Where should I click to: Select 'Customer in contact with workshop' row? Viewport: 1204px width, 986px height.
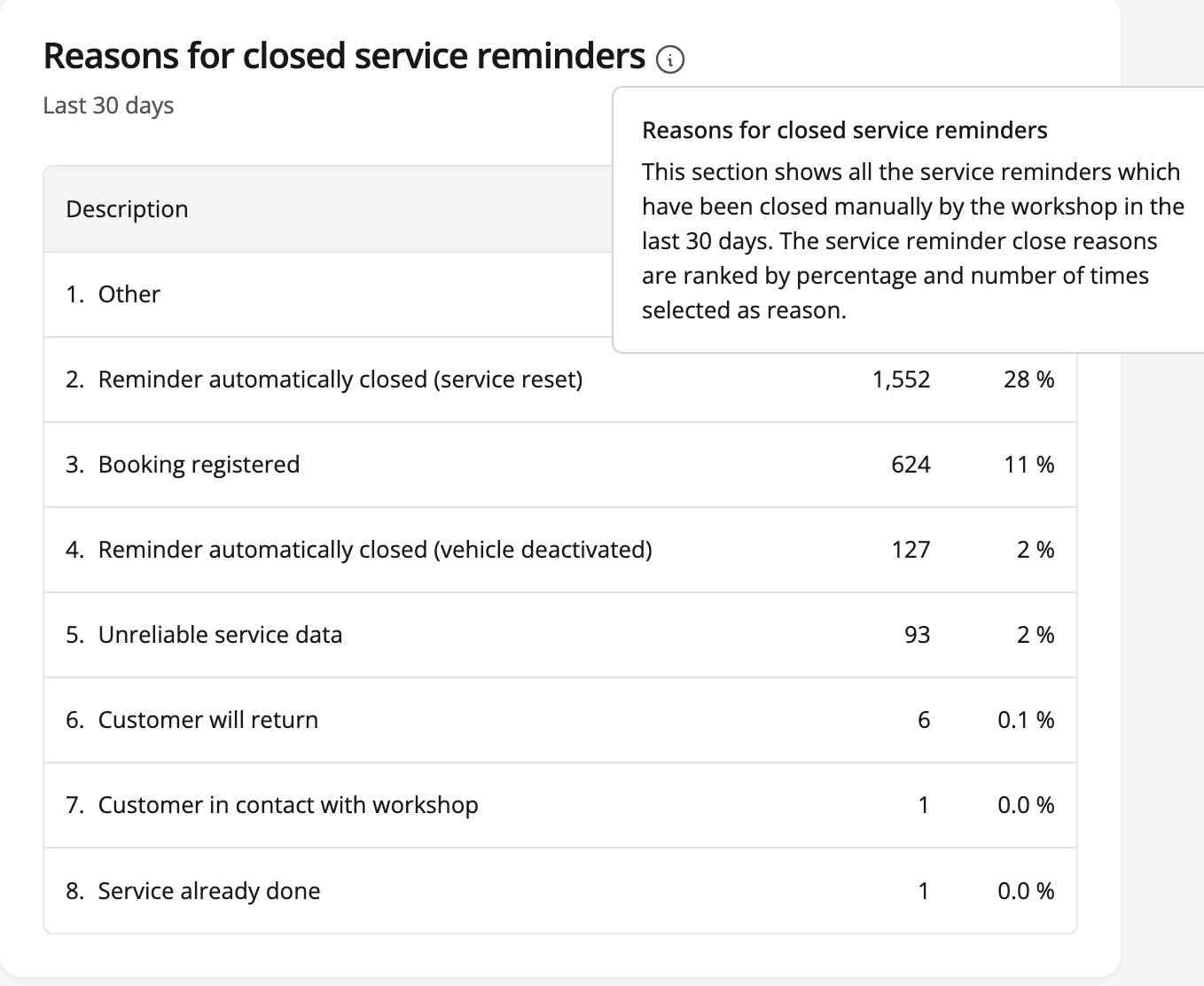click(288, 805)
